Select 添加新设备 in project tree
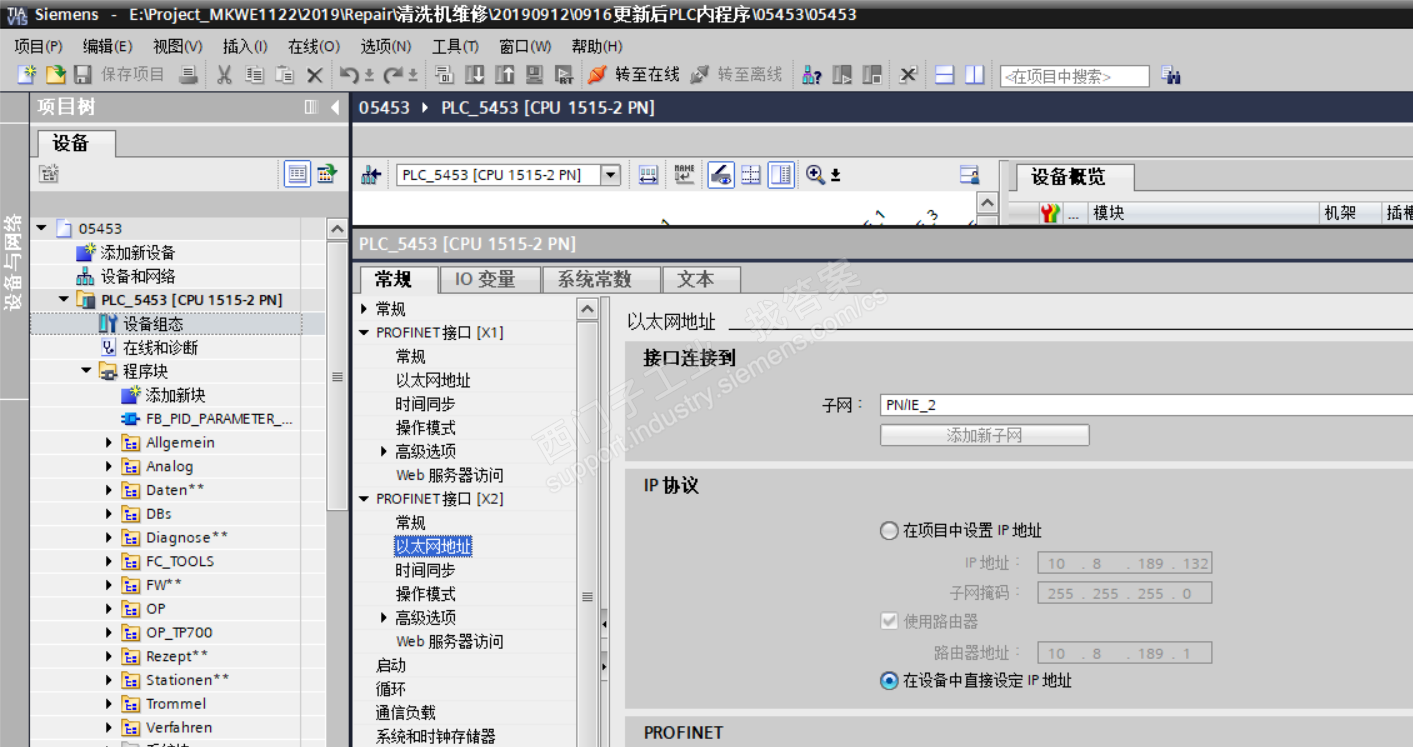The height and width of the screenshot is (747, 1413). (x=138, y=253)
